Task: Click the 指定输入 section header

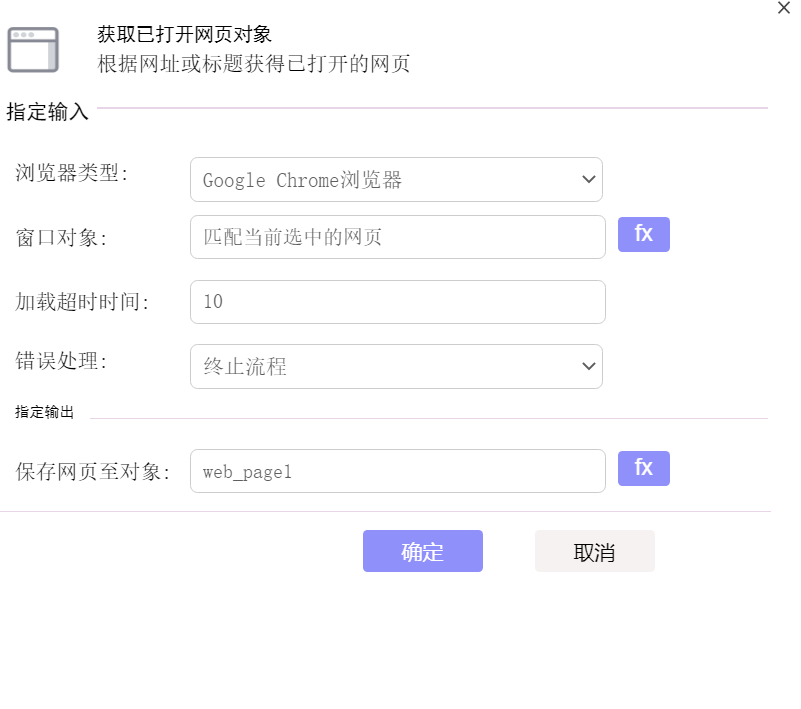Action: click(48, 111)
